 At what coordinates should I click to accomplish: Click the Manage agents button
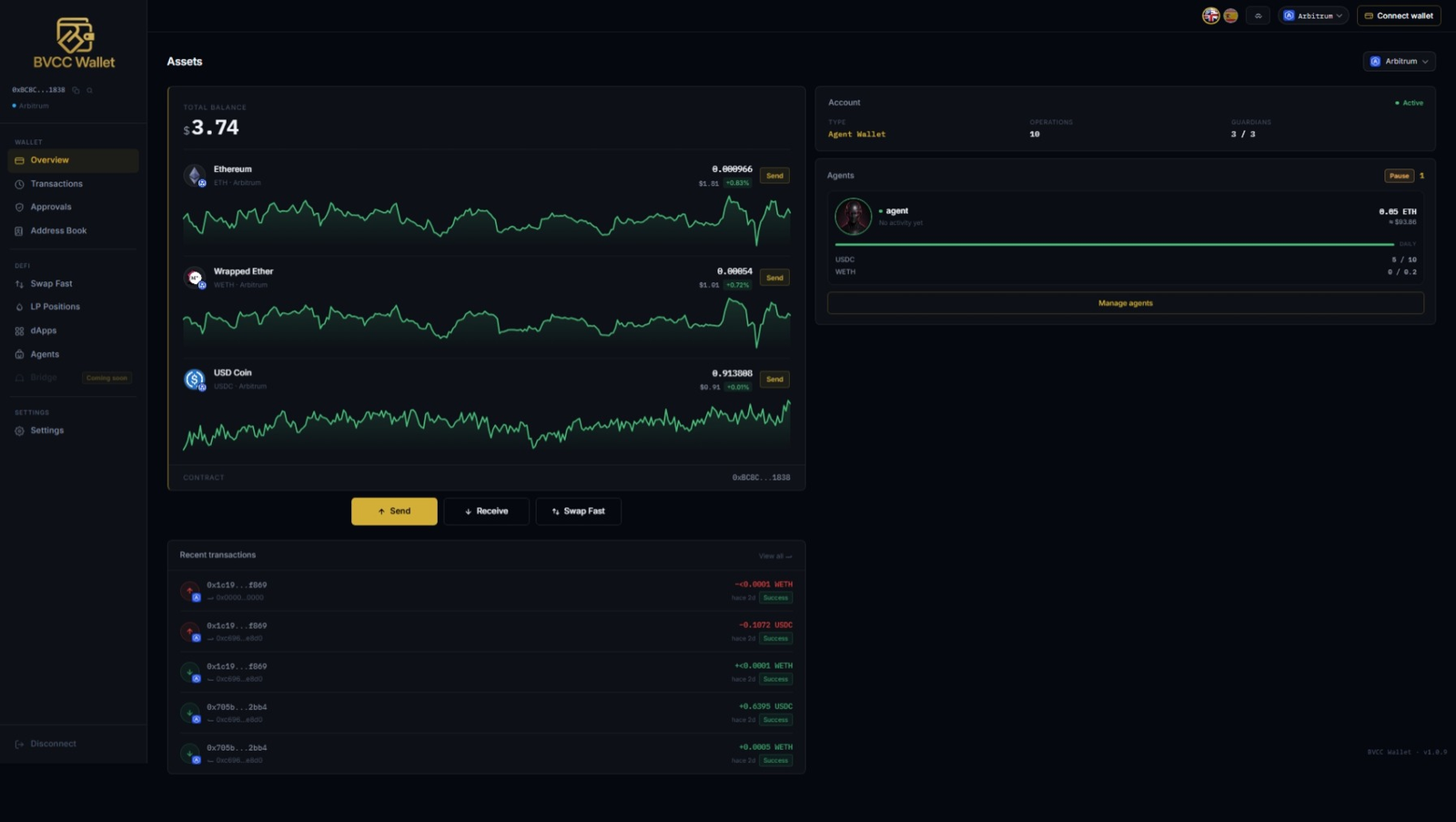click(1126, 303)
